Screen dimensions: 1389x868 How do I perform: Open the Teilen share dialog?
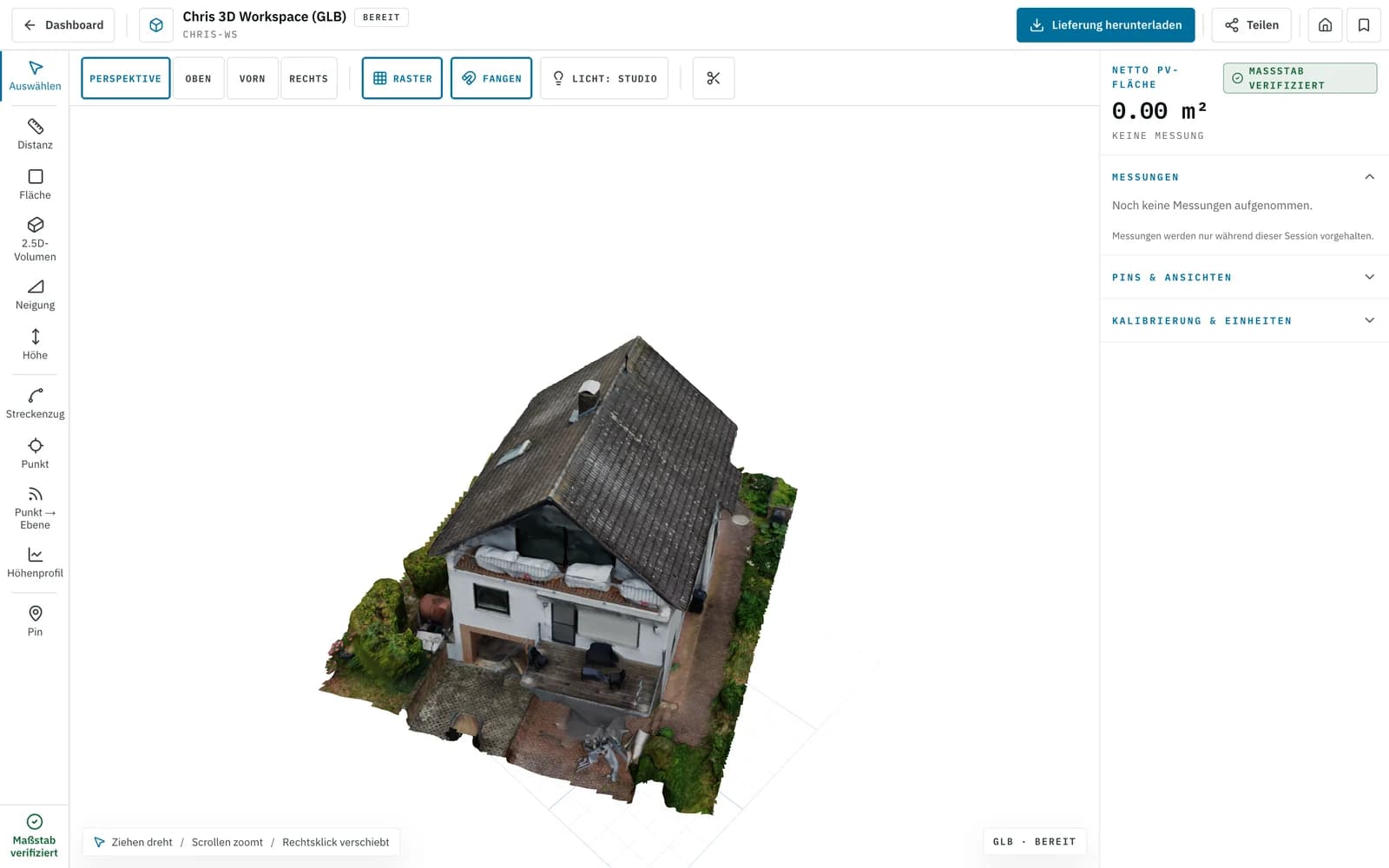pyautogui.click(x=1252, y=25)
